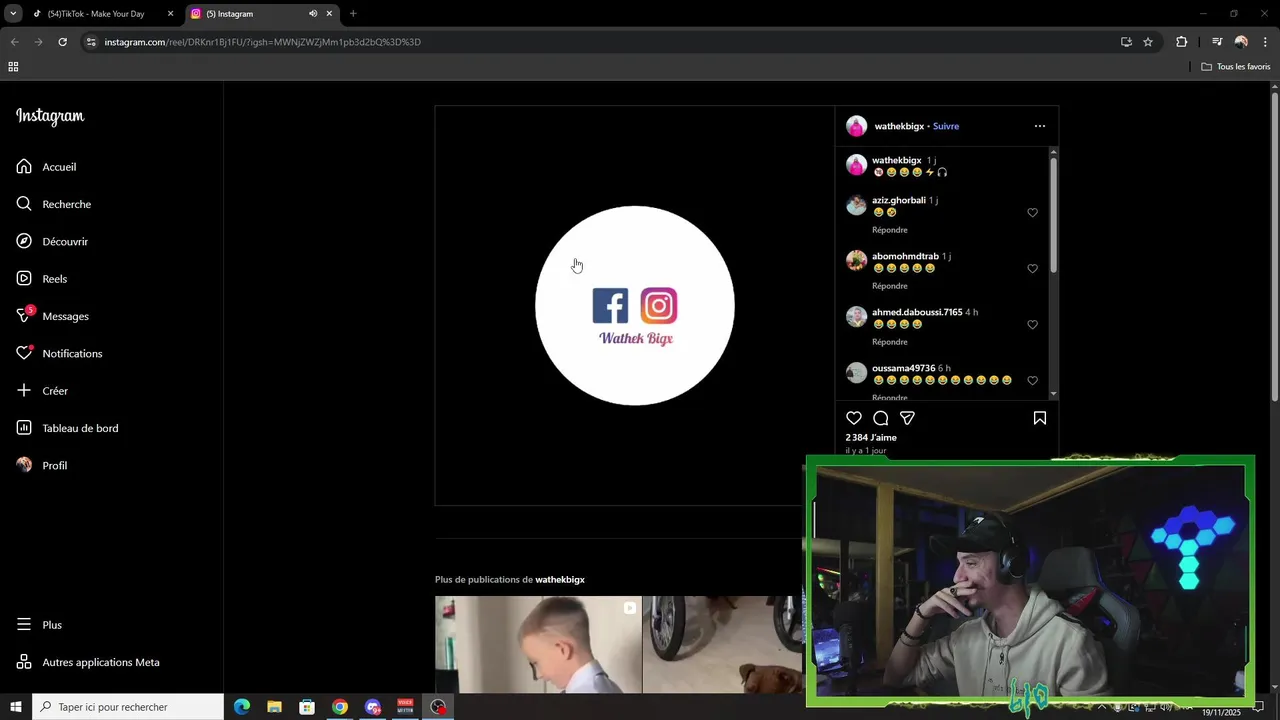Open aziz.ghorbali's profile link

[x=899, y=200]
